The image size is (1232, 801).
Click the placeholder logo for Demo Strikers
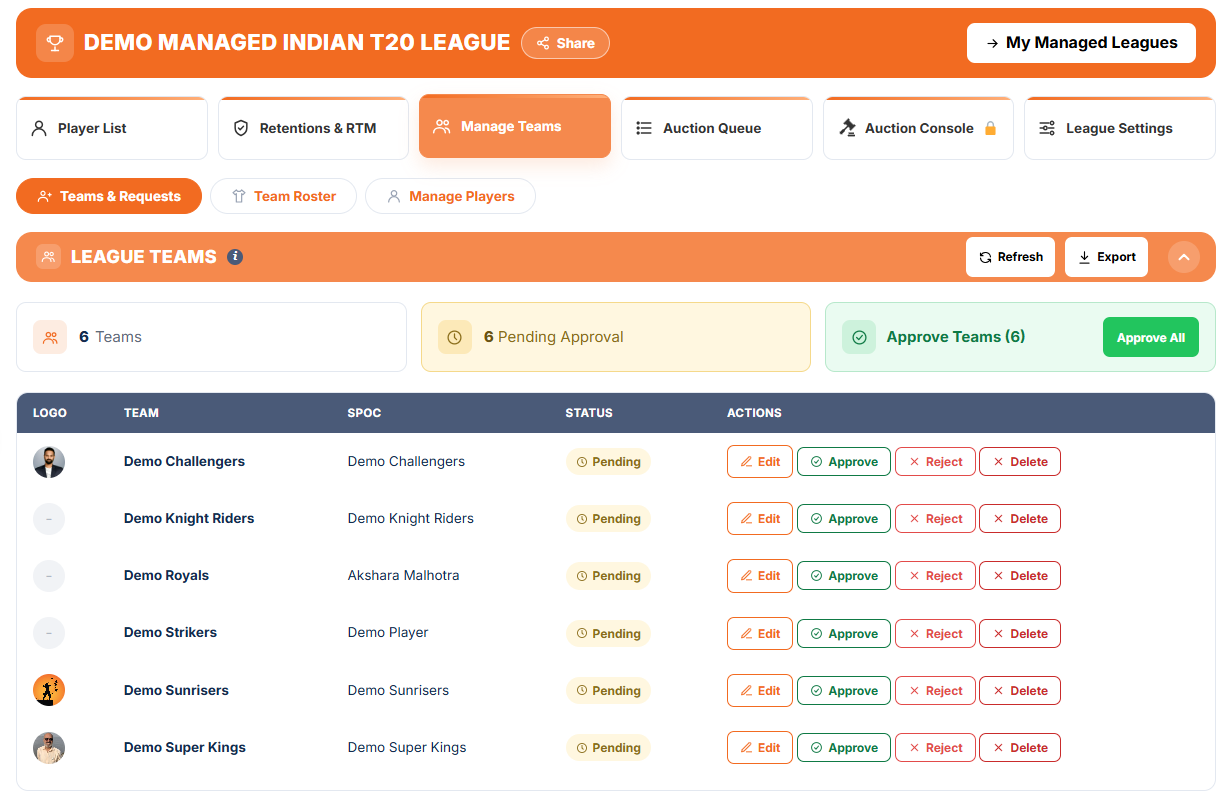coord(49,633)
